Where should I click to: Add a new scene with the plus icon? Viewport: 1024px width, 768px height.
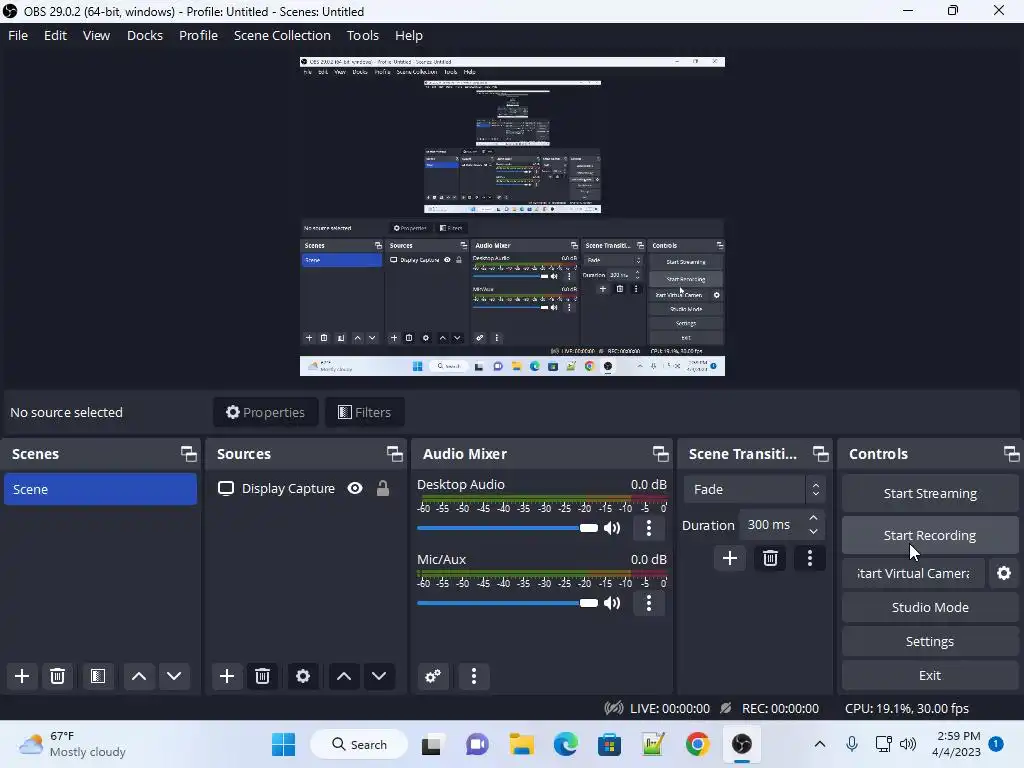tap(22, 676)
